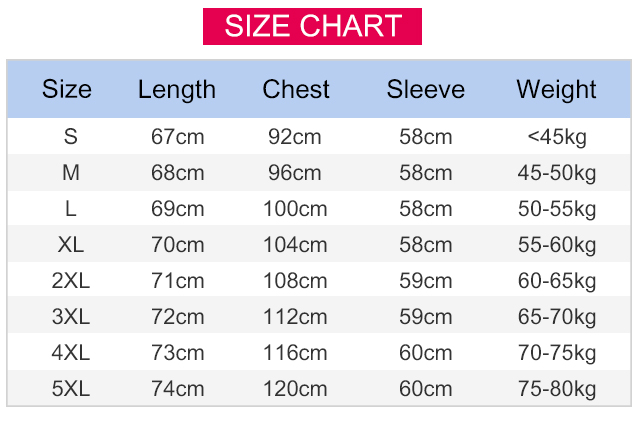Click the 116cm chest measurement
Viewport: 640px width, 421px height.
[295, 353]
